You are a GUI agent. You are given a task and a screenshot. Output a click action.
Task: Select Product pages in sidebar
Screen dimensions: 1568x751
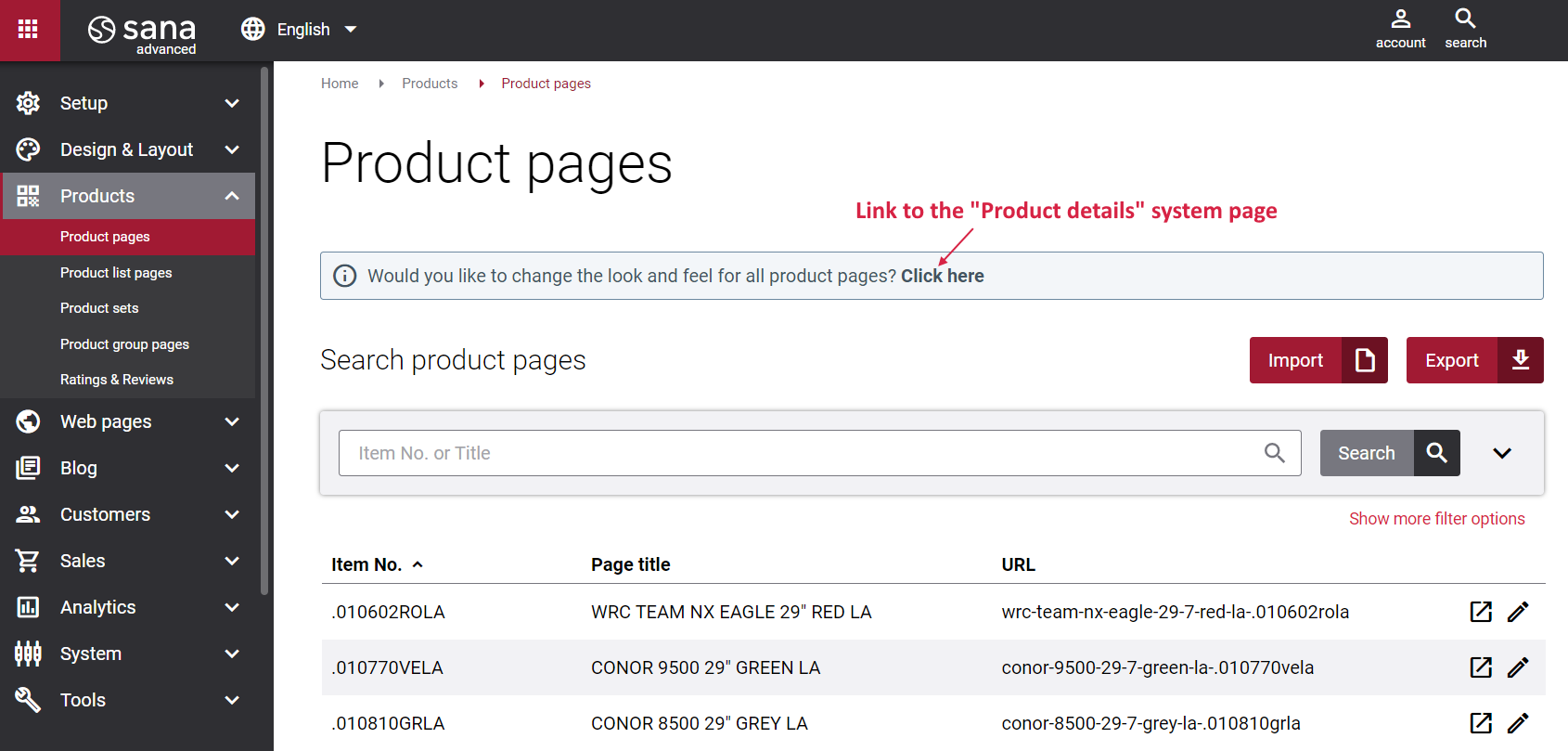pyautogui.click(x=128, y=237)
